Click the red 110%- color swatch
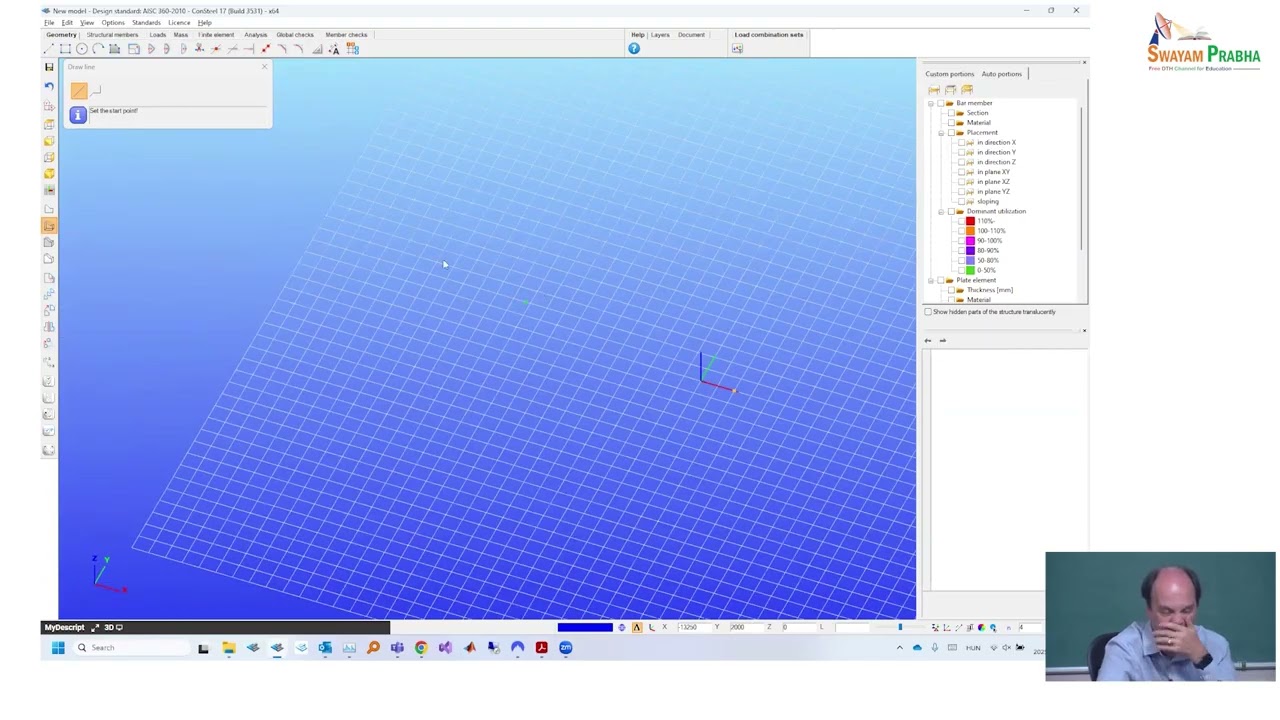 coord(970,221)
